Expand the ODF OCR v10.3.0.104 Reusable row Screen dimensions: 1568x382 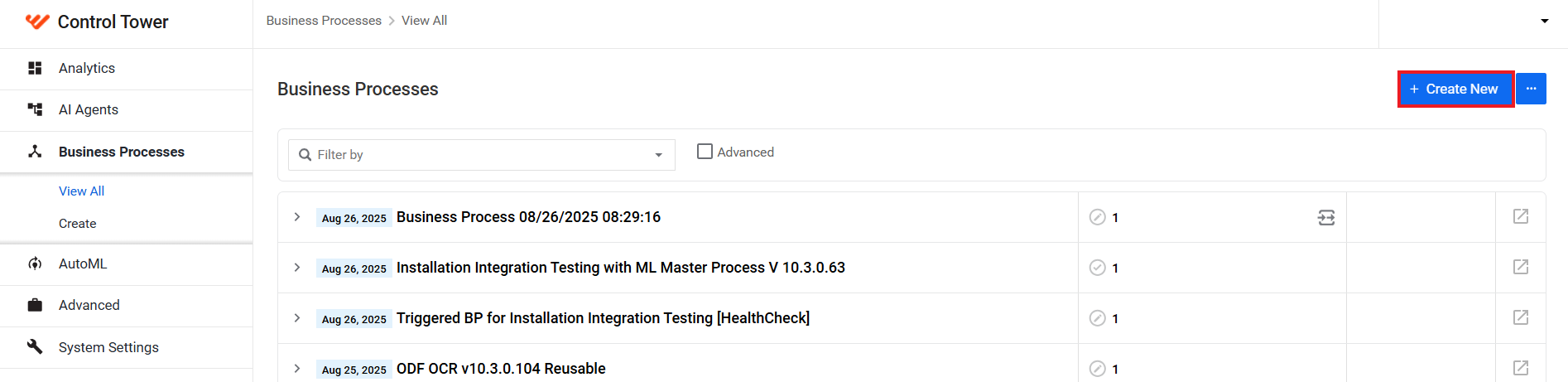pos(297,369)
